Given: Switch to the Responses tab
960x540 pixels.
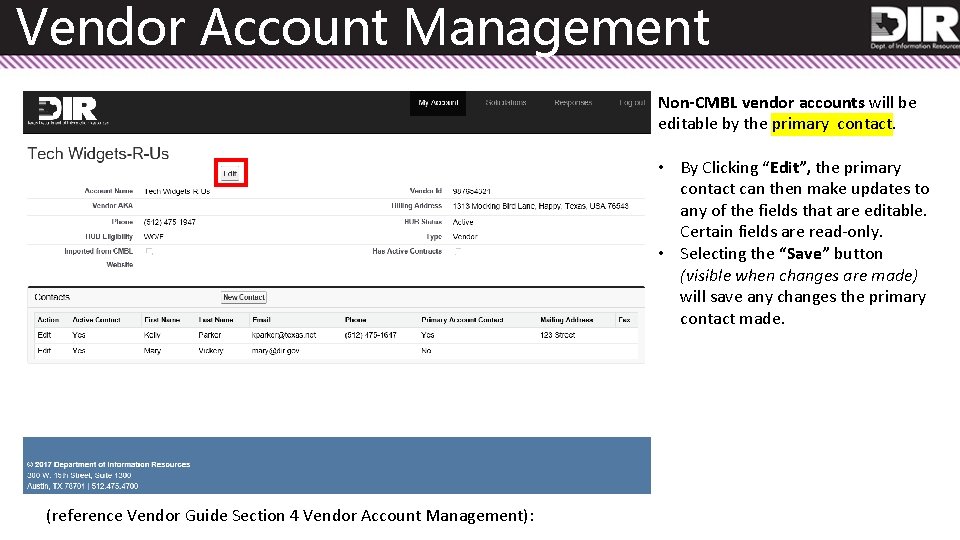Looking at the screenshot, I should point(573,103).
